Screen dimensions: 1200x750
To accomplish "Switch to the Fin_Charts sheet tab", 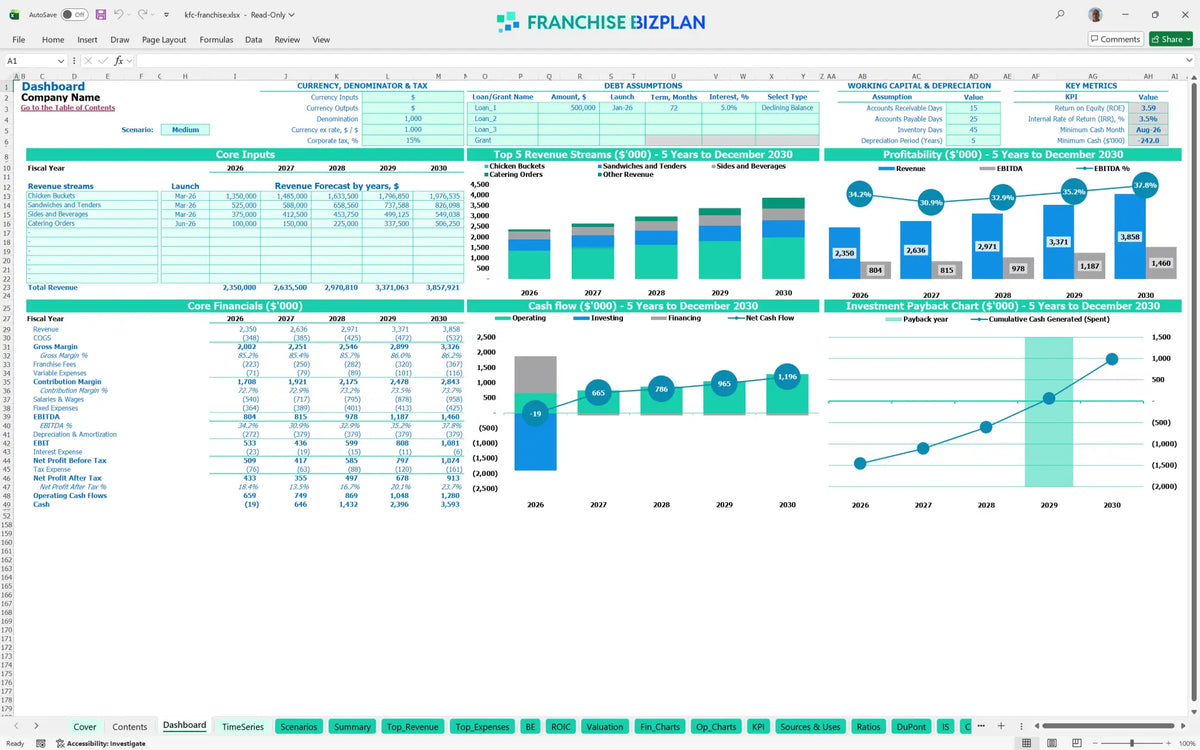I will click(x=660, y=727).
